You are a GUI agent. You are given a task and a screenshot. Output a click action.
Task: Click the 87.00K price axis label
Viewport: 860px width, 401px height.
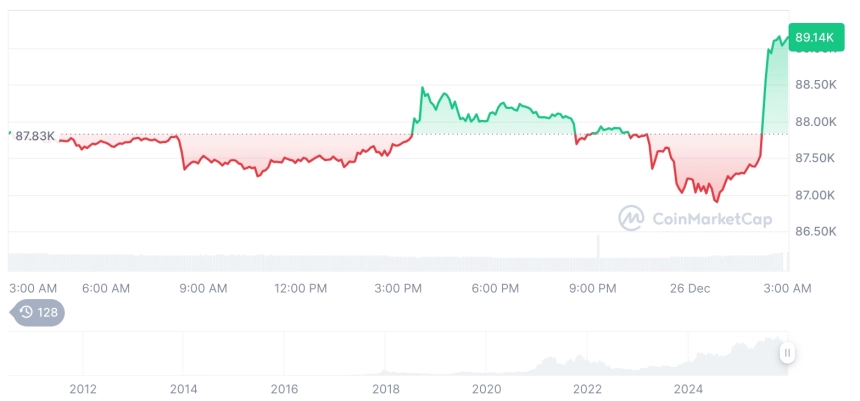[815, 195]
